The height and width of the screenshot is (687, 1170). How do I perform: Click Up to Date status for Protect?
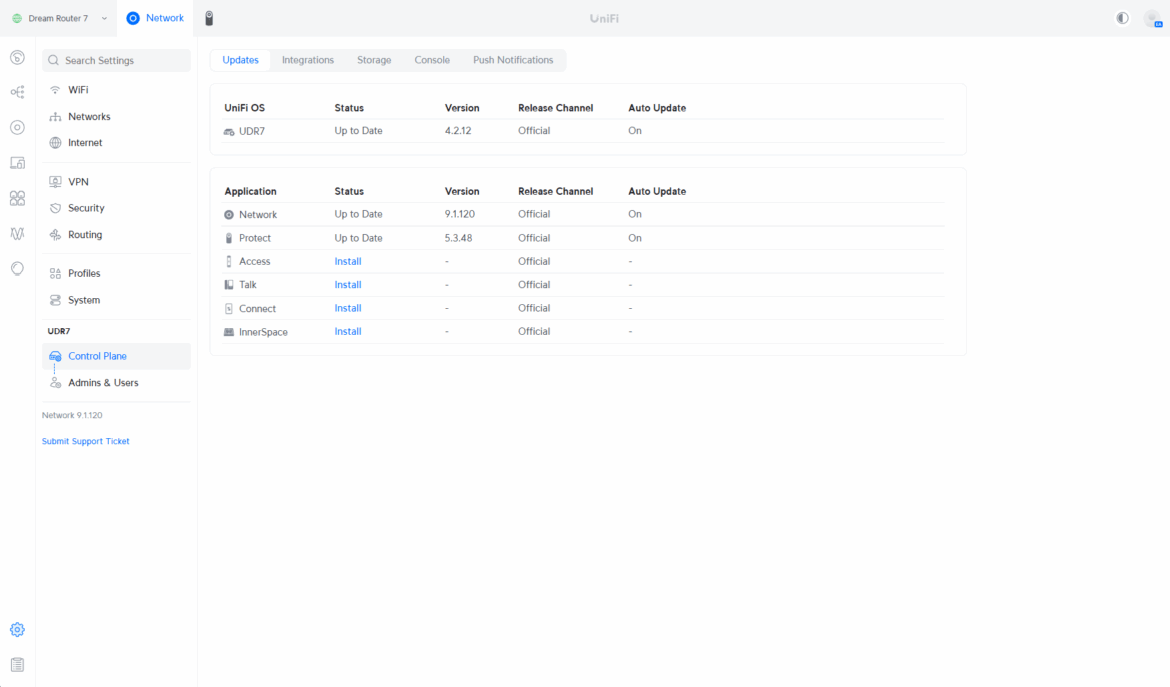(x=358, y=238)
